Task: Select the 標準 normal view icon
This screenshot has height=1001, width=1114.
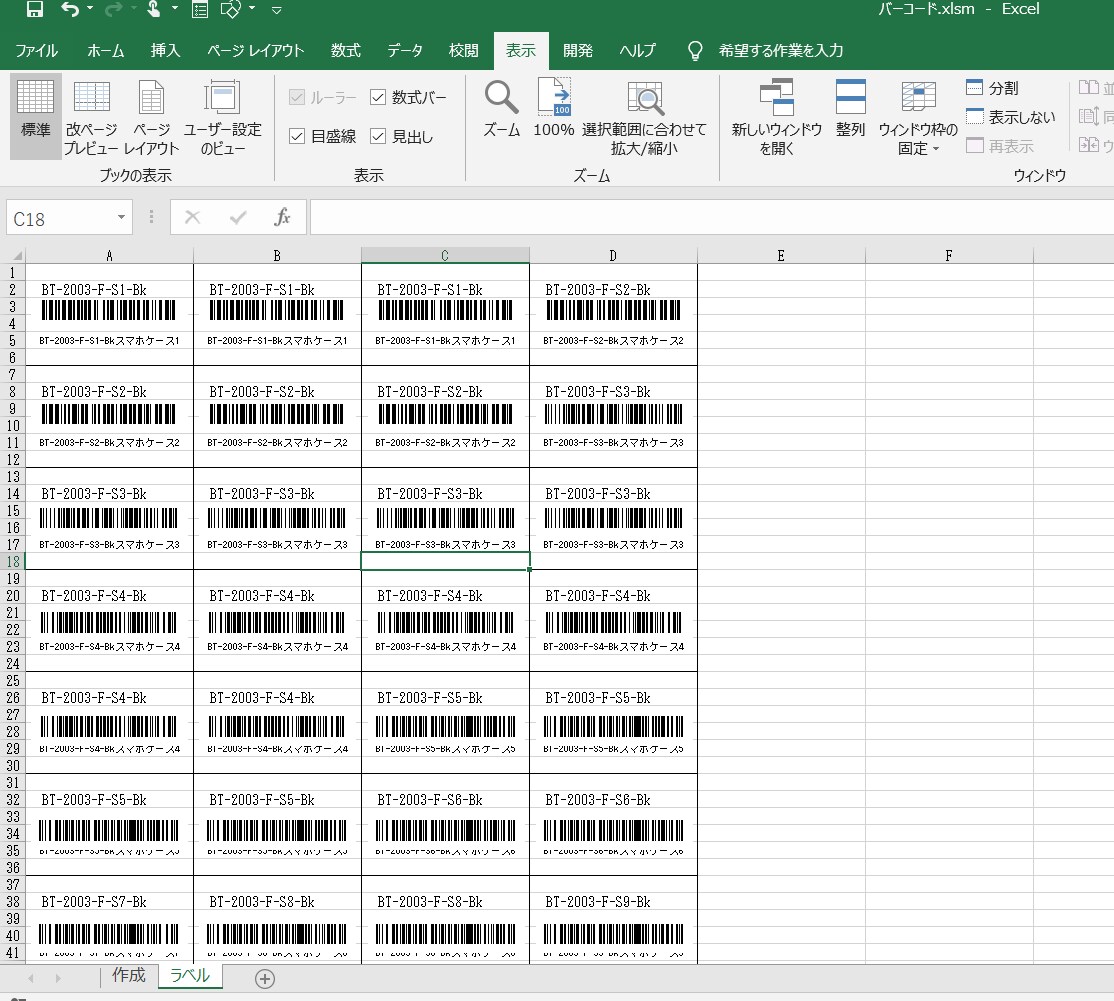Action: pyautogui.click(x=36, y=117)
